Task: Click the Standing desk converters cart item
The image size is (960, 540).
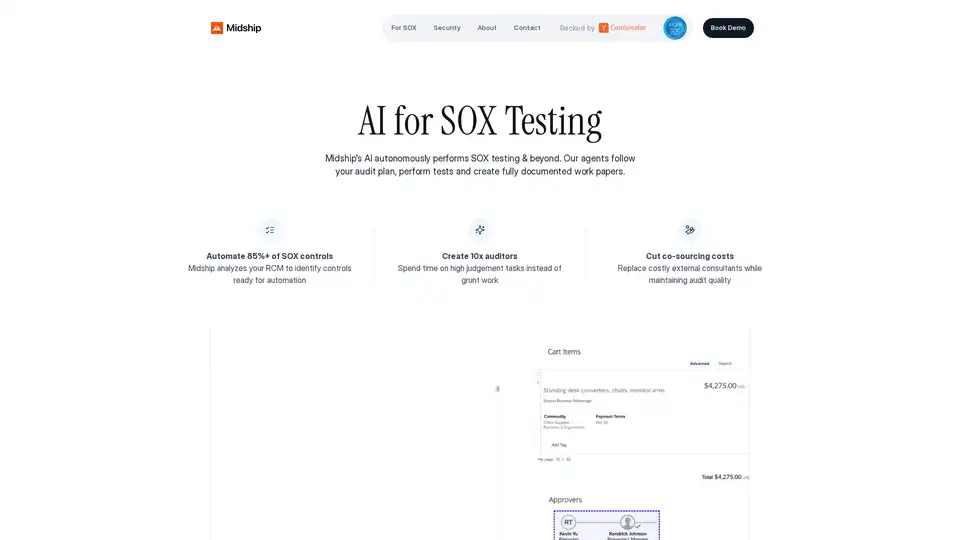Action: click(603, 390)
